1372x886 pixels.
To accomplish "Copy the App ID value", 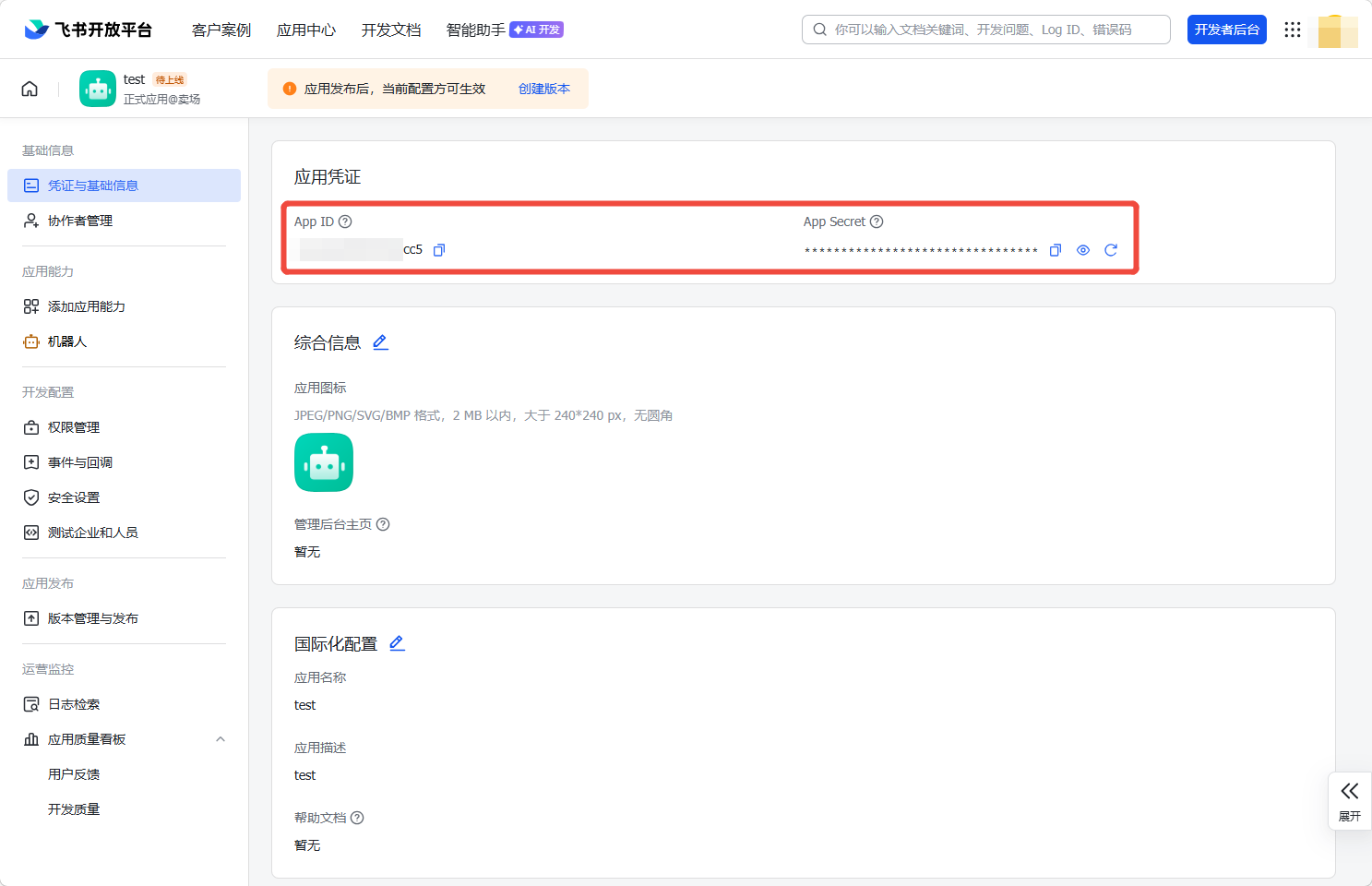I will tap(439, 250).
